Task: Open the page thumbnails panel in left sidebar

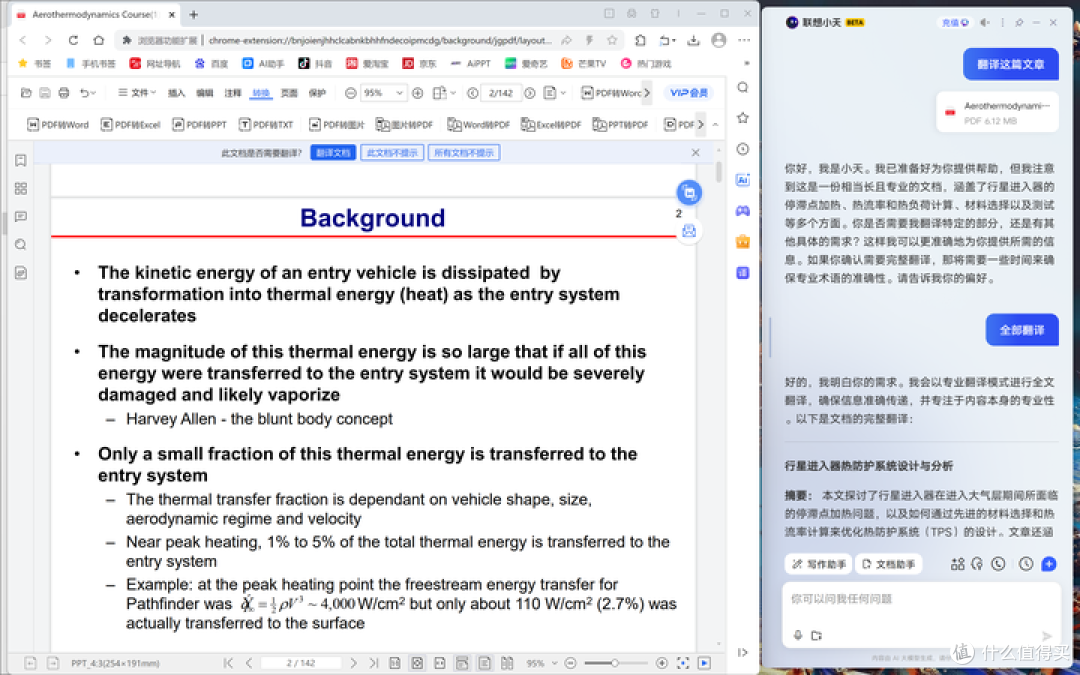Action: click(21, 189)
